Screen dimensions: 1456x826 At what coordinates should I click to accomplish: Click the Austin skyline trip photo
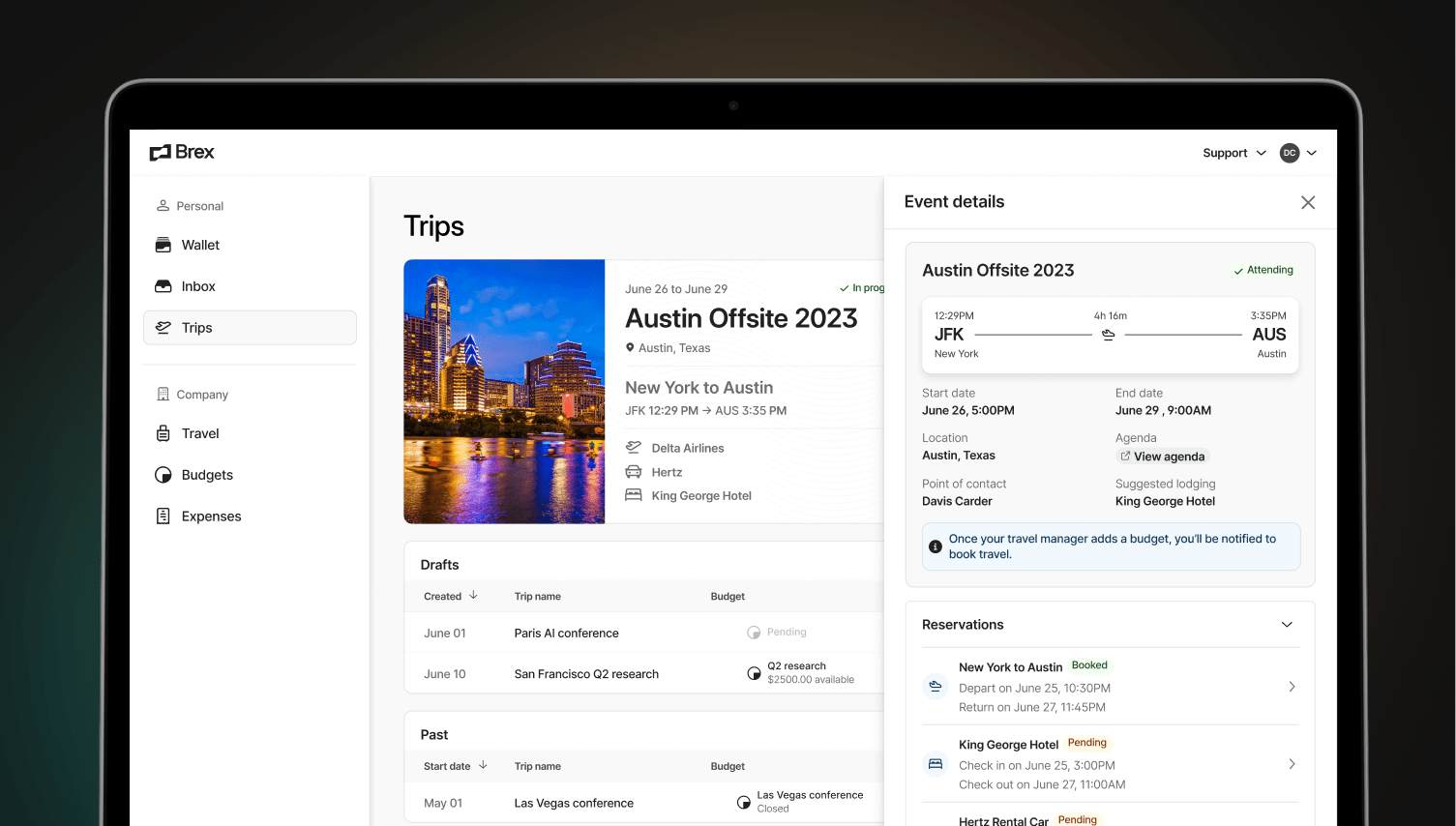[x=504, y=392]
